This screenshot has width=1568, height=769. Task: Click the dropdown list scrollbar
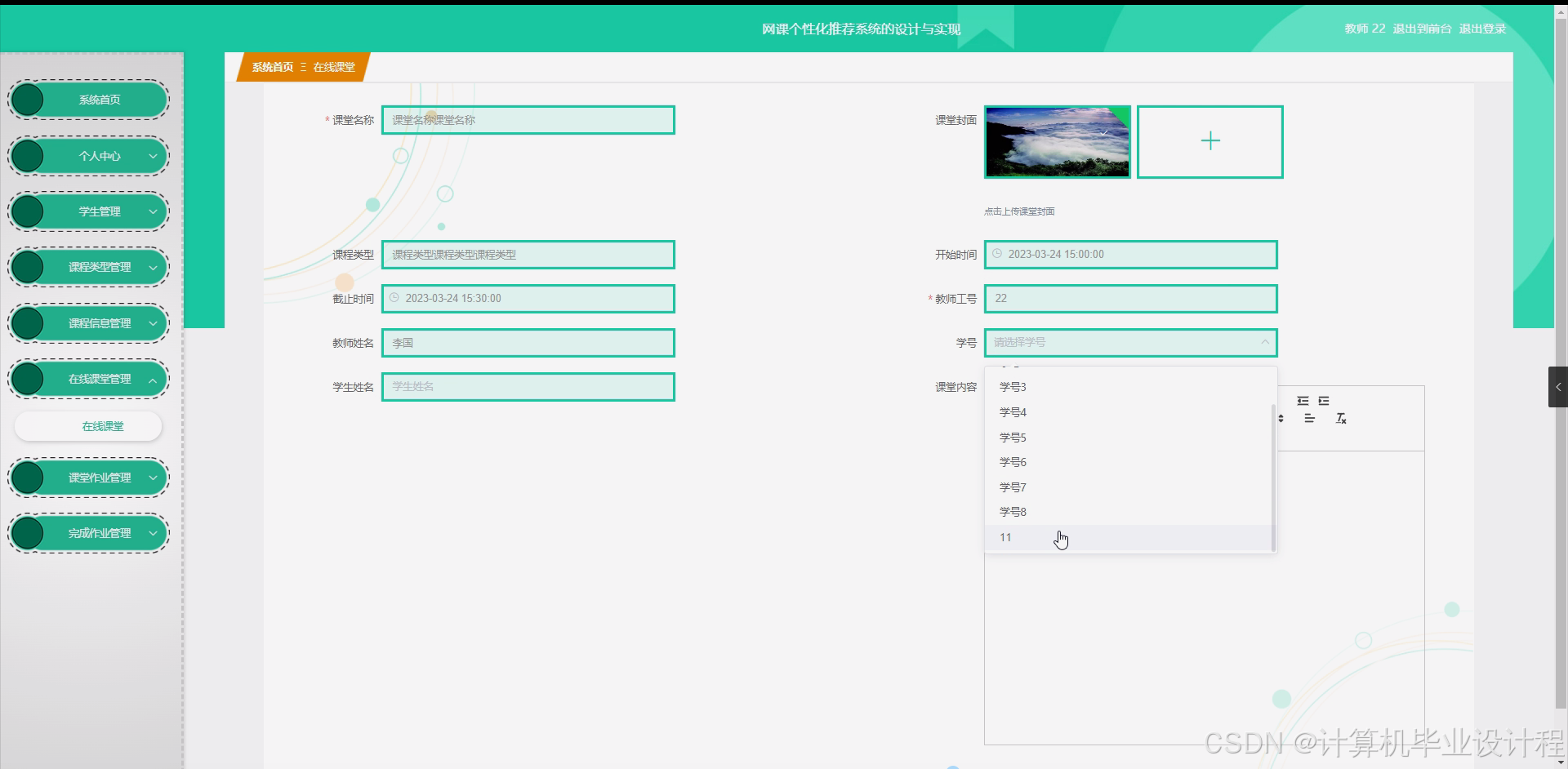[1273, 477]
